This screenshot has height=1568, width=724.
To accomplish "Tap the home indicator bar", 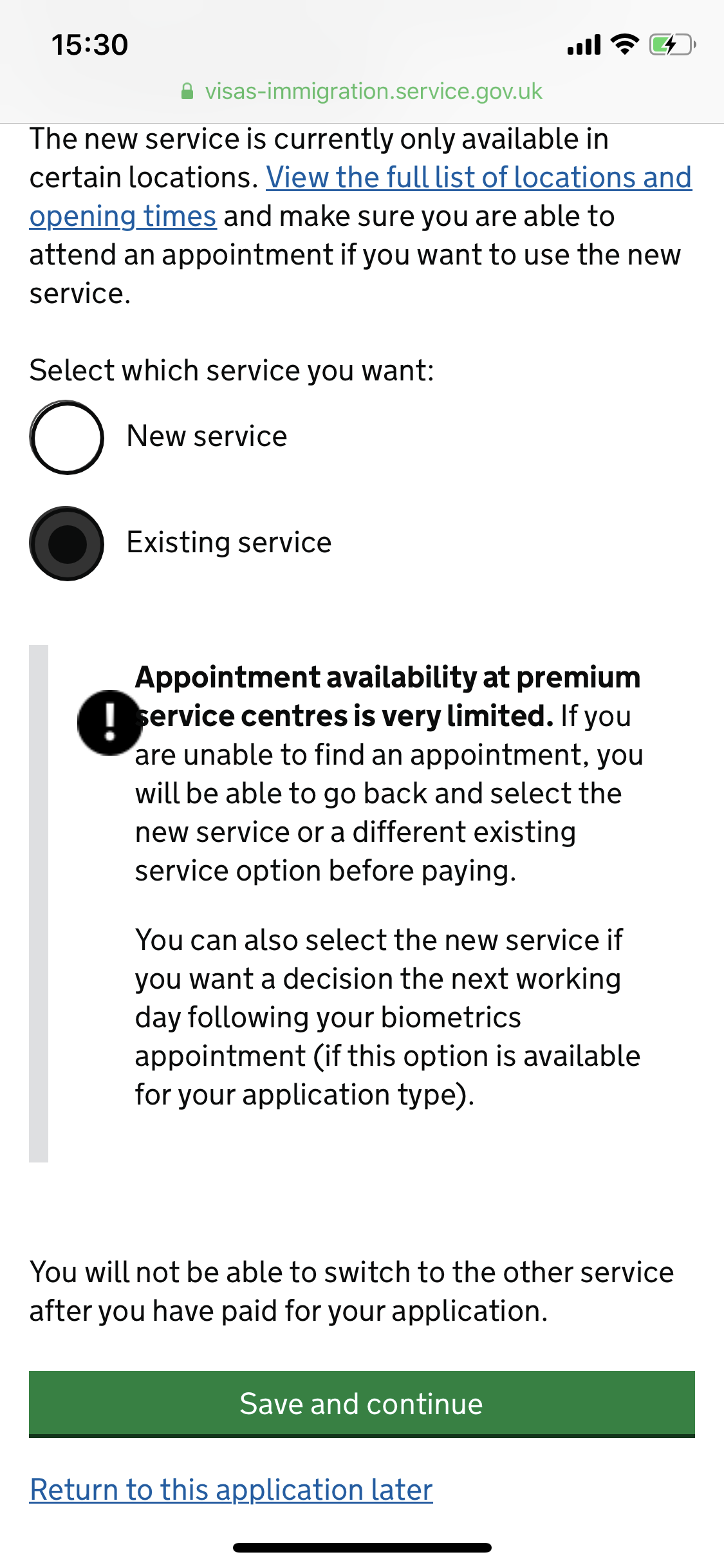I will coord(362,1547).
